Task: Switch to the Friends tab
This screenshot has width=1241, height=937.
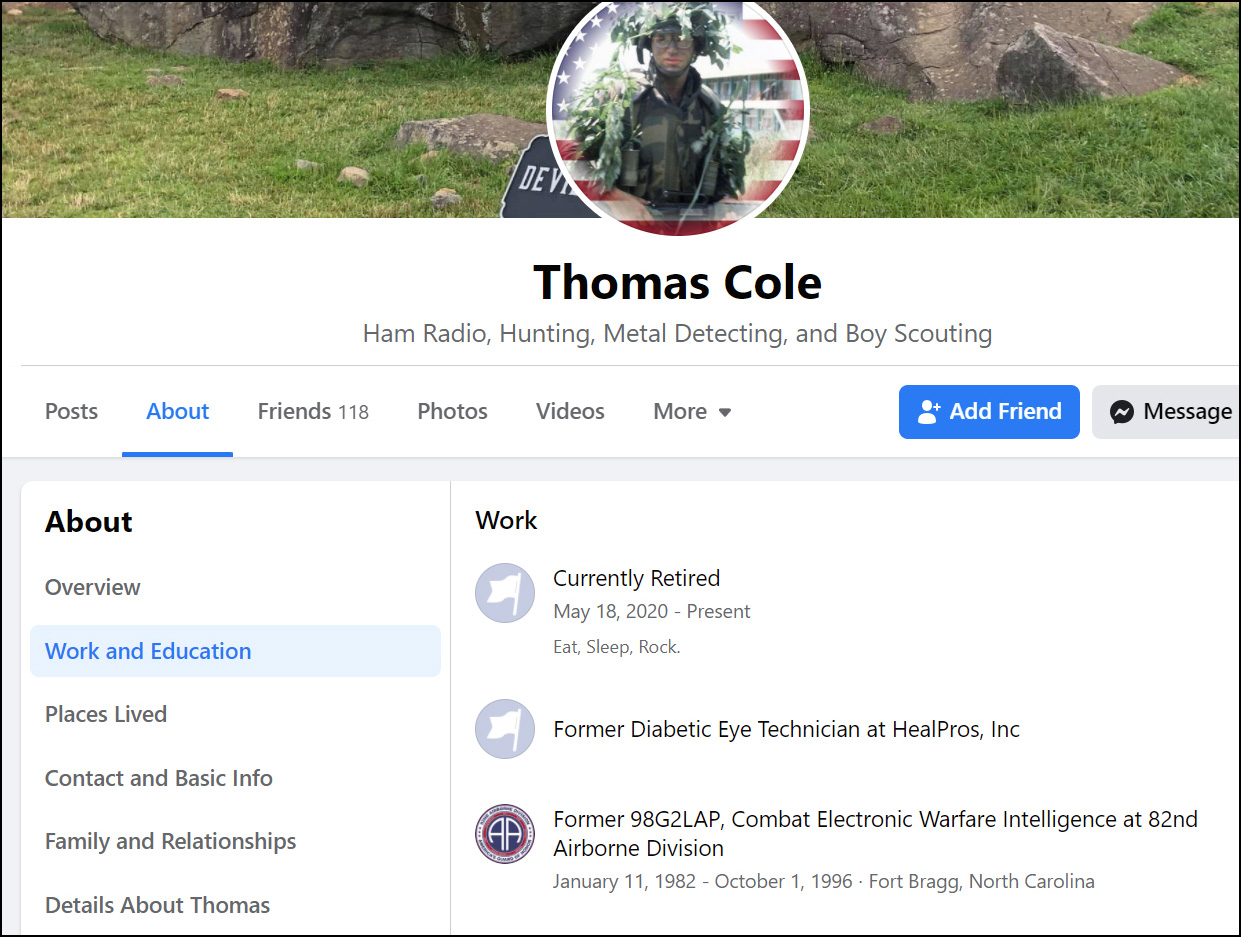Action: click(313, 411)
